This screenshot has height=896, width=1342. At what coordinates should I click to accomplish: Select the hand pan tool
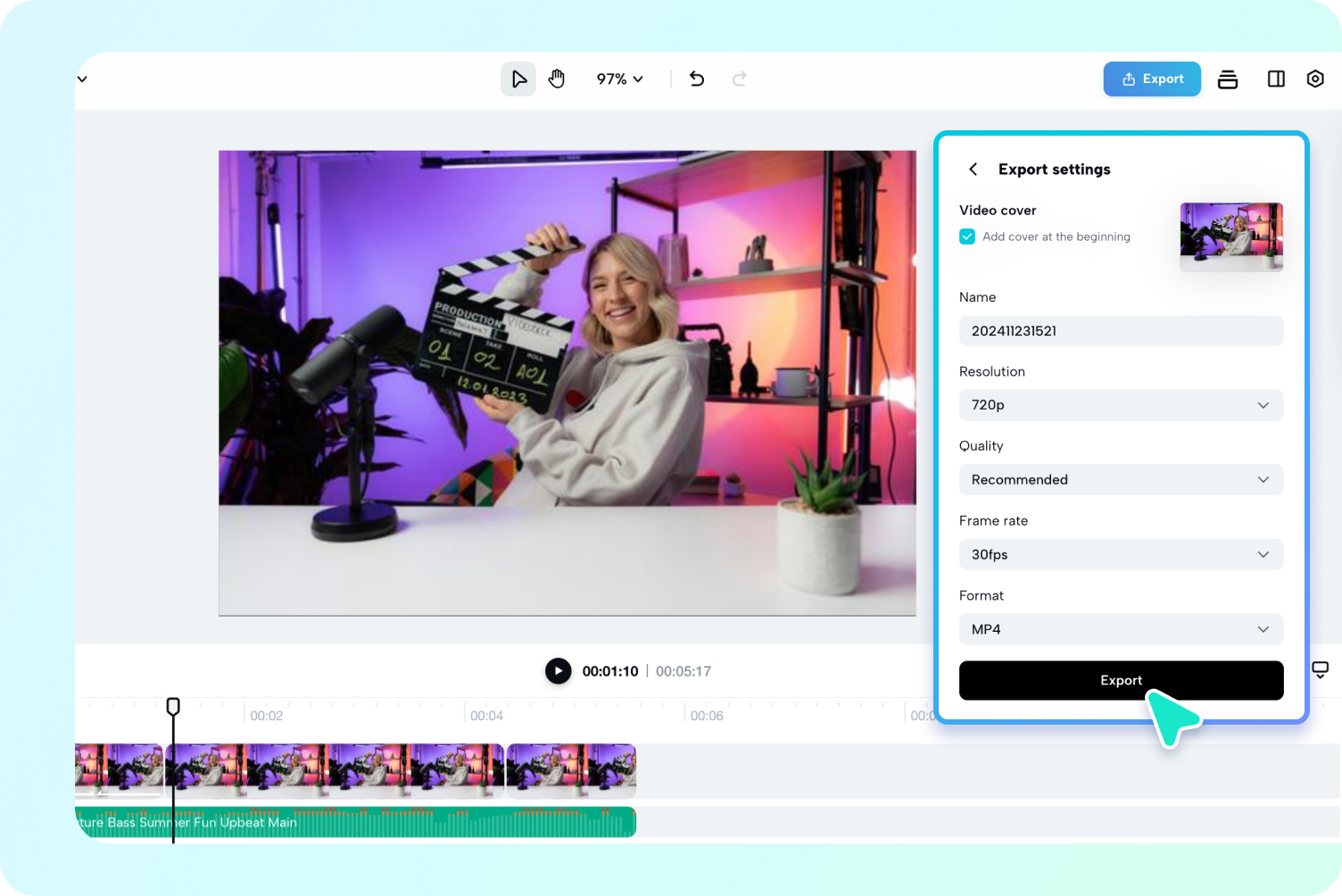click(557, 79)
